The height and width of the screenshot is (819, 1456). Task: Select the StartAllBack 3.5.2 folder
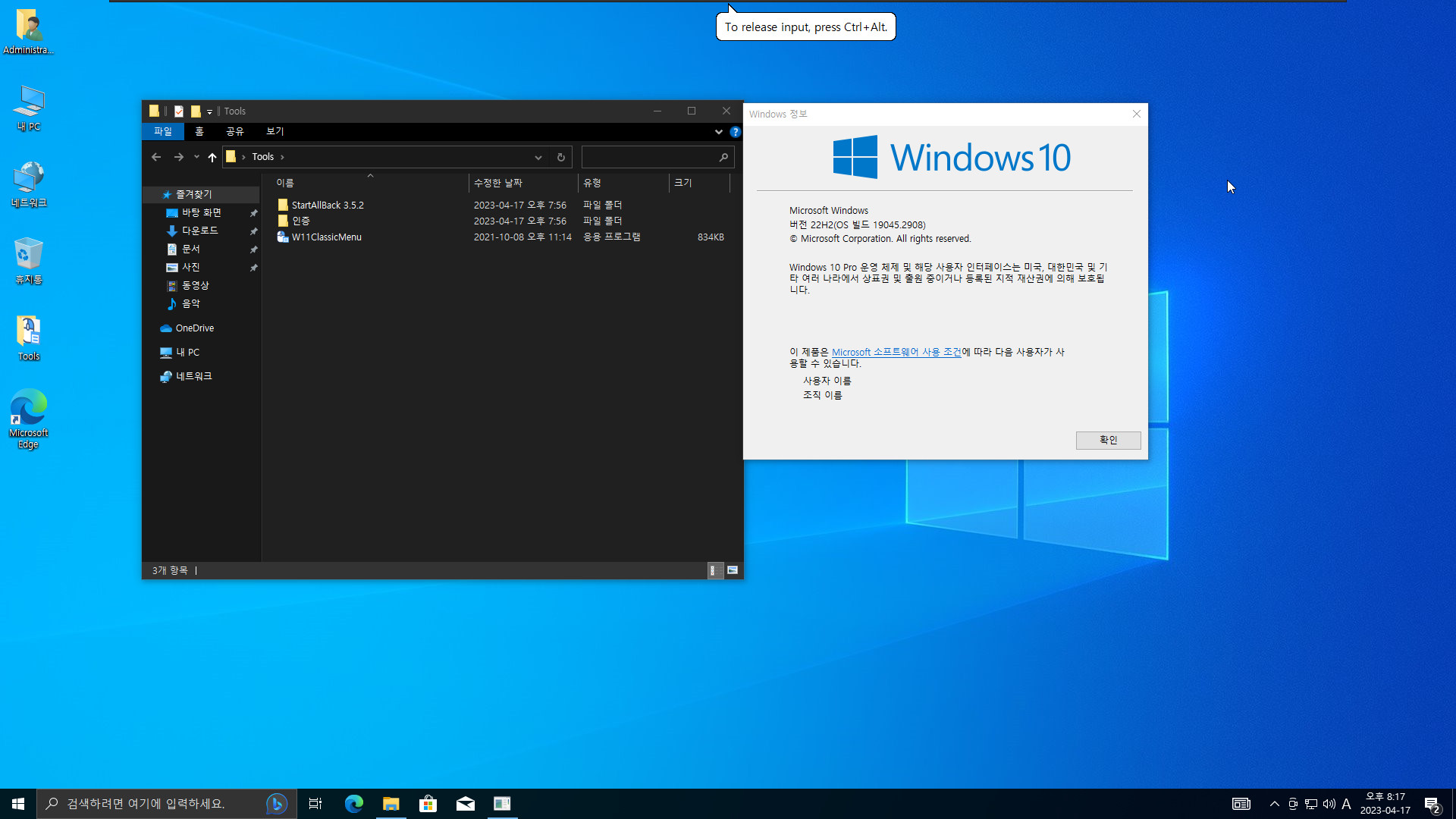500,206
